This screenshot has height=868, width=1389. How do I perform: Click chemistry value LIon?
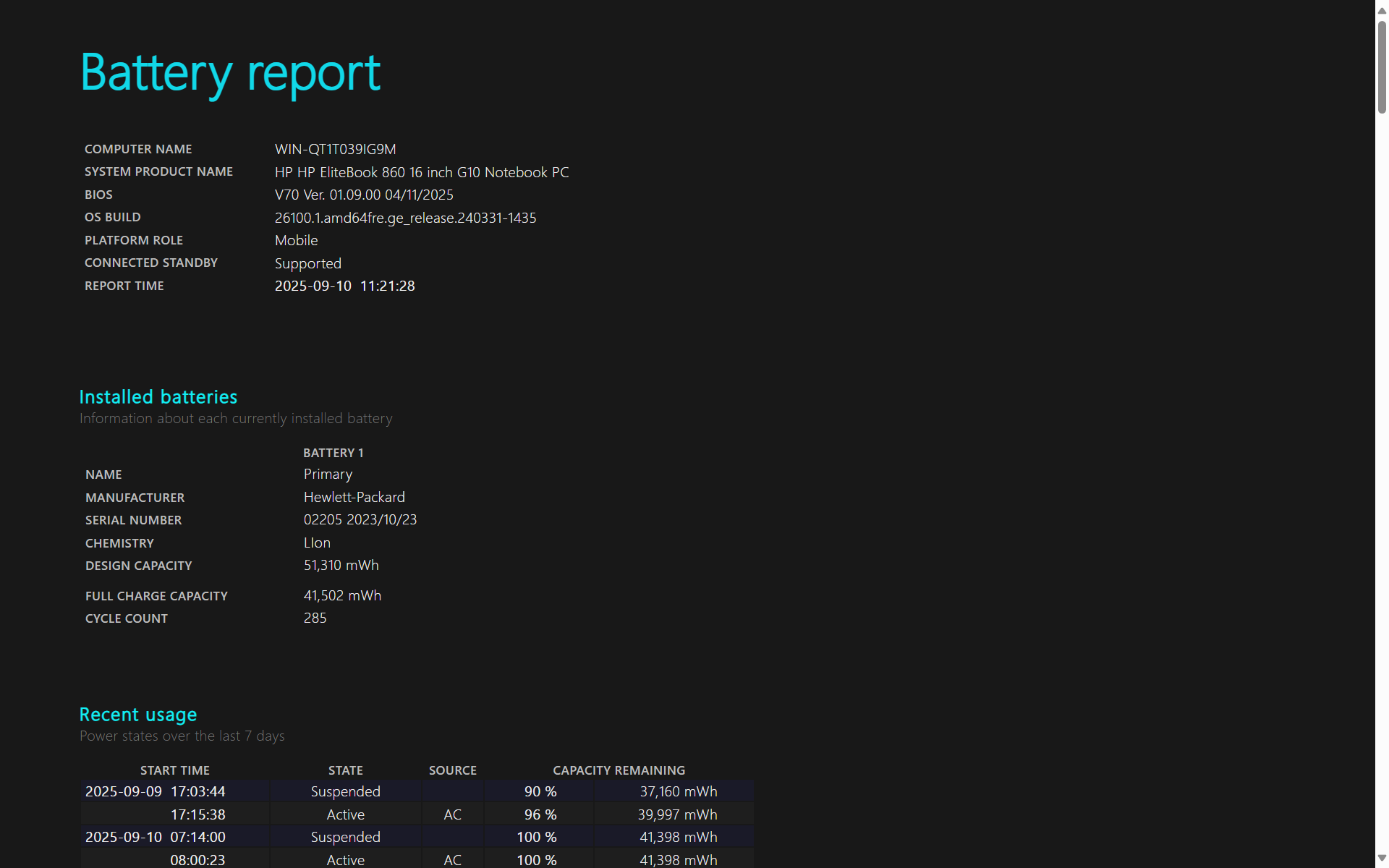317,542
